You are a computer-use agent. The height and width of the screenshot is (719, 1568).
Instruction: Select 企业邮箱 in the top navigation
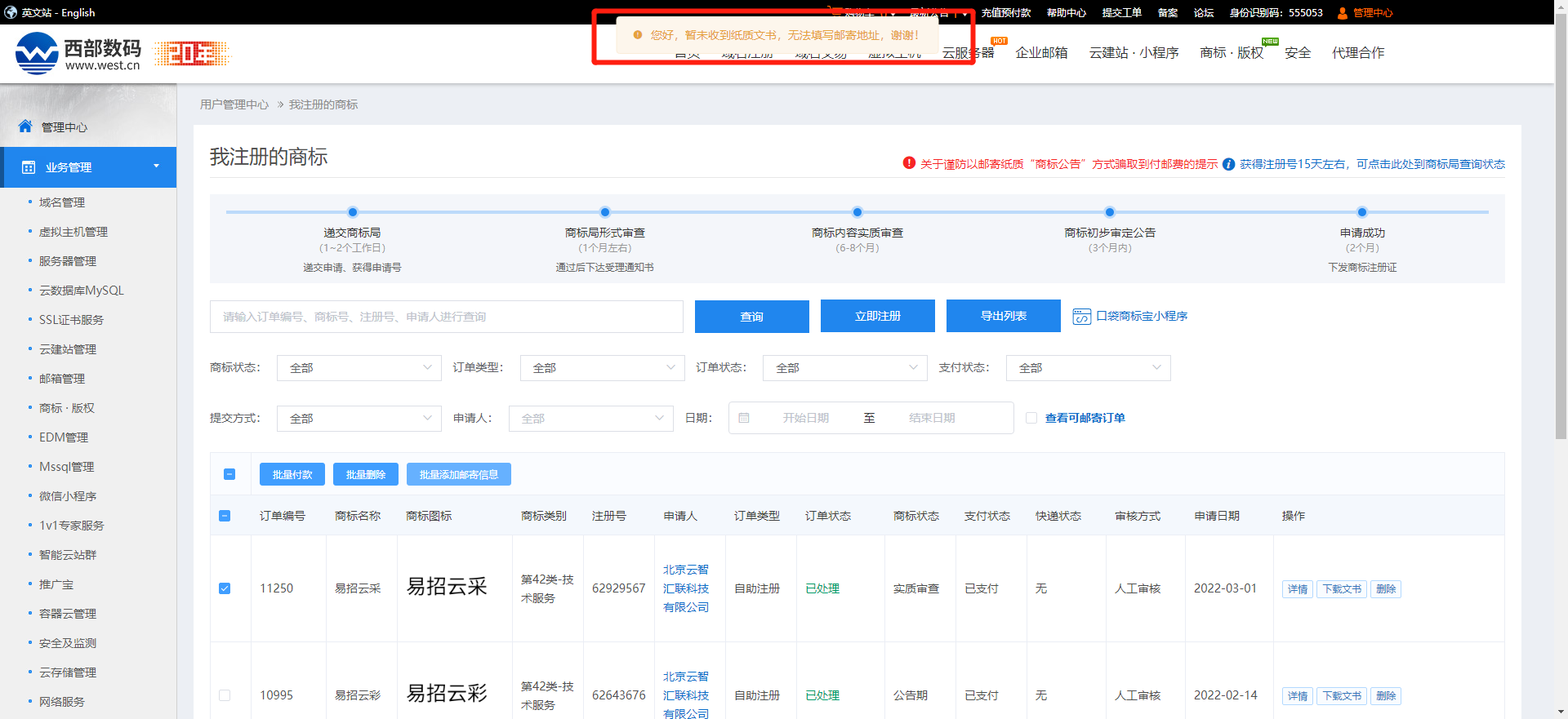pos(1041,53)
